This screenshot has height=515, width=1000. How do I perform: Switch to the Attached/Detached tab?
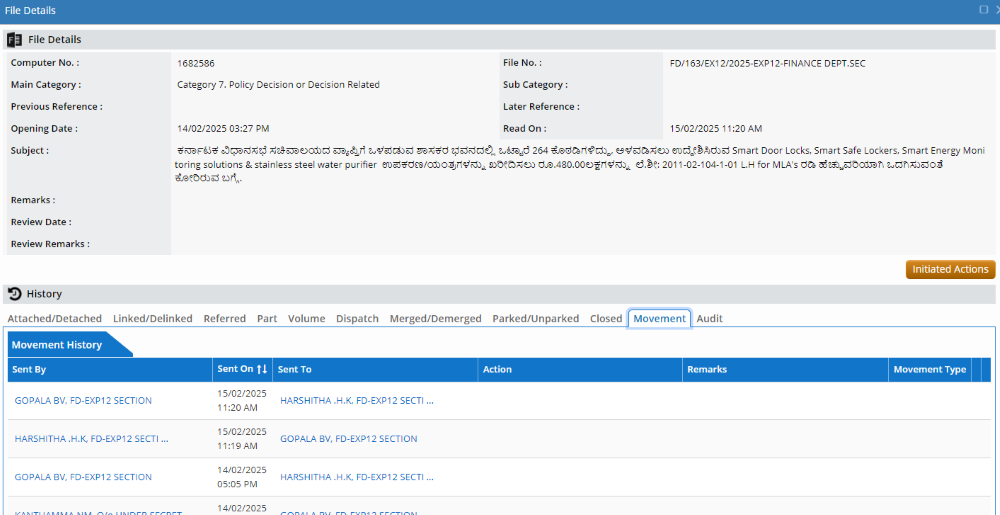(x=55, y=319)
